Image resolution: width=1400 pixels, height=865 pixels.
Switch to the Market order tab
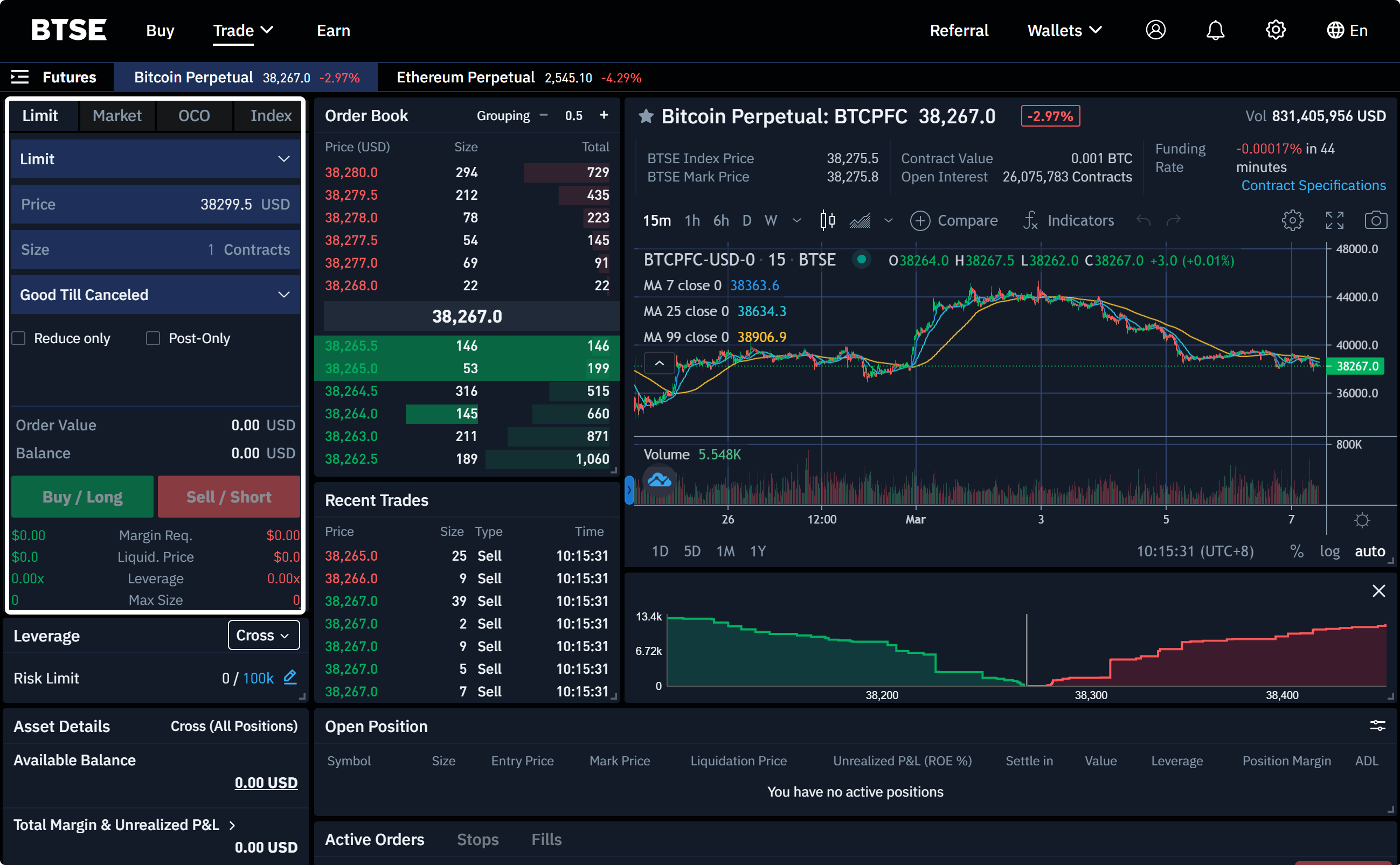tap(117, 116)
